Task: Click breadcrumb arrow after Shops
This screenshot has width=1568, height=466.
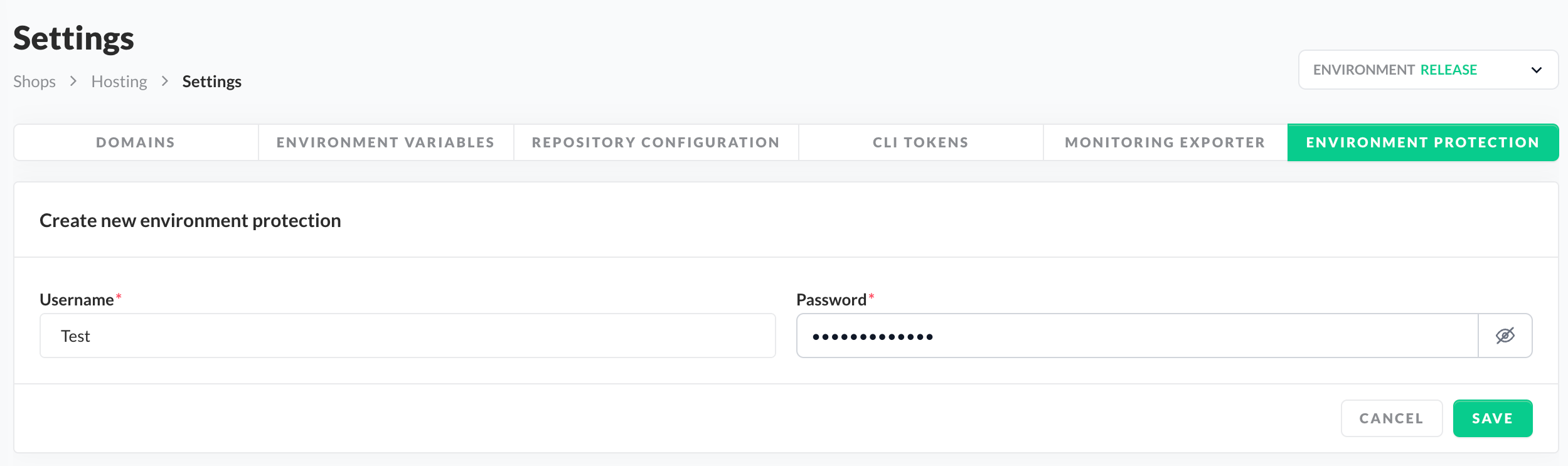Action: coord(73,81)
